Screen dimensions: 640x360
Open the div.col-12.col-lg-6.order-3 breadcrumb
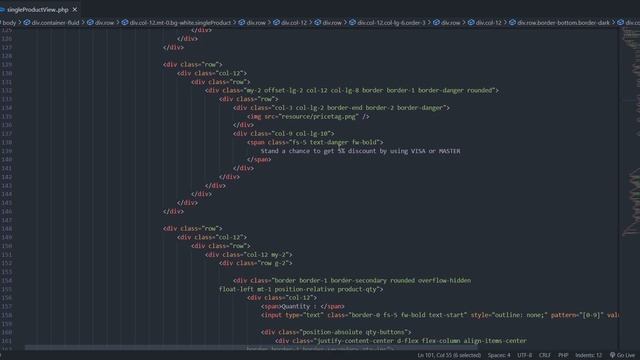[391, 23]
